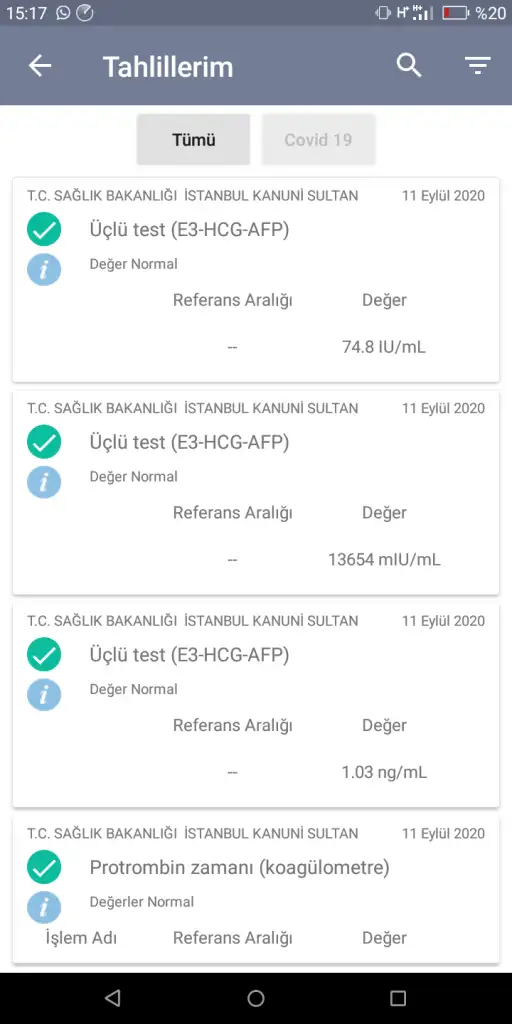Open Android recent apps square button
Viewport: 512px width, 1024px height.
tap(398, 998)
